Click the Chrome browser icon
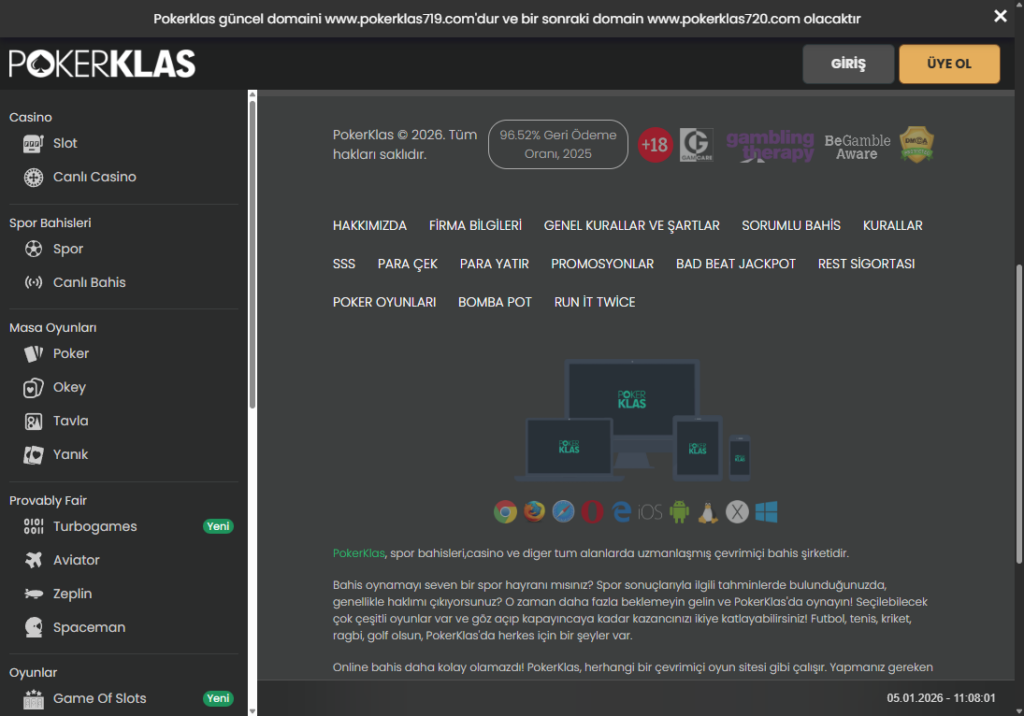The image size is (1024, 716). [x=505, y=512]
